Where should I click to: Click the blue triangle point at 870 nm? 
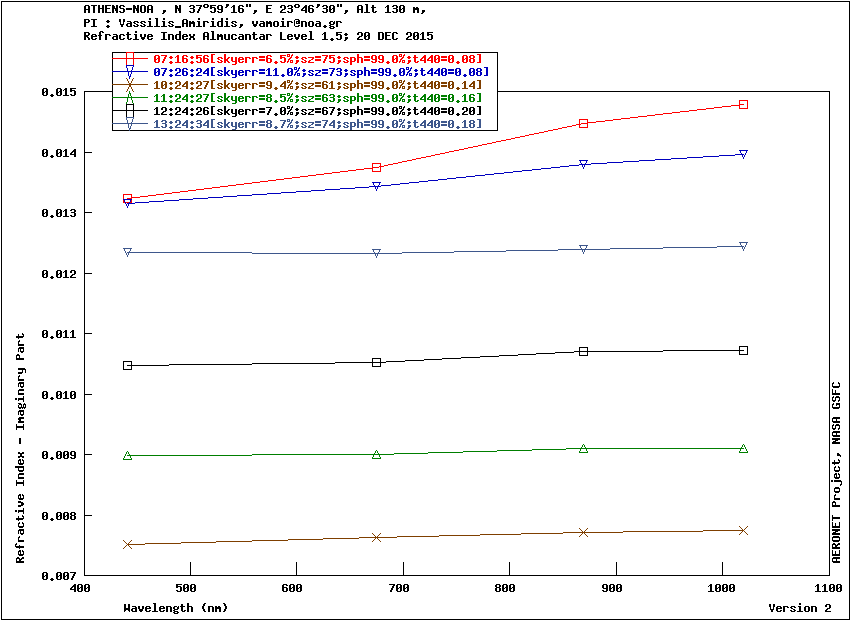(x=583, y=164)
